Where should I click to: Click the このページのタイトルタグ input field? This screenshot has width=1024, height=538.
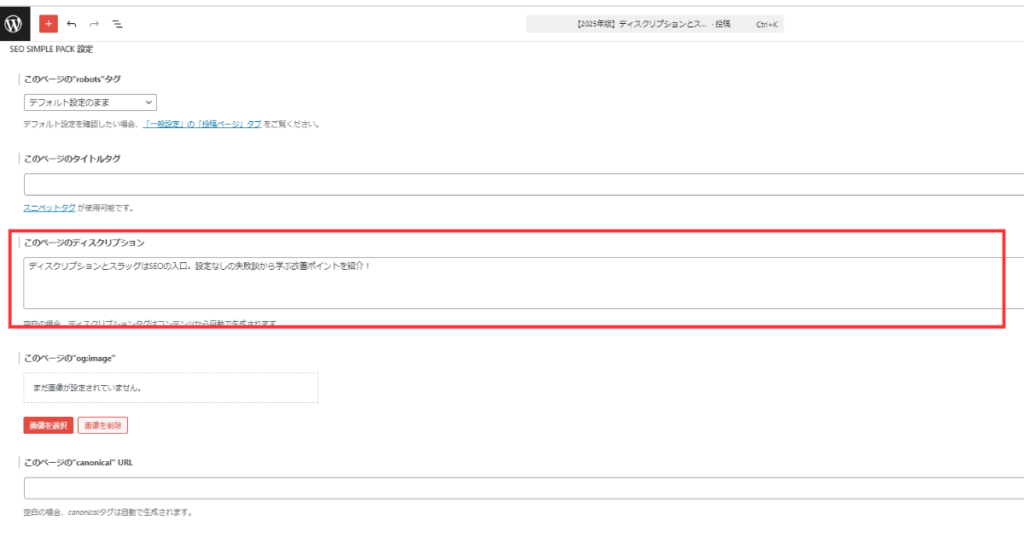[520, 184]
